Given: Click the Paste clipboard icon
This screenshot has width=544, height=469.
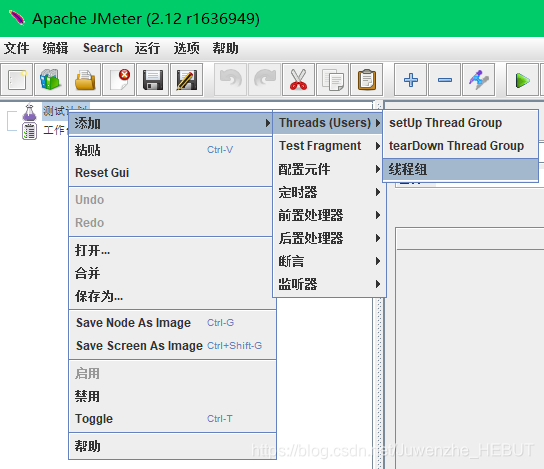Looking at the screenshot, I should [366, 80].
